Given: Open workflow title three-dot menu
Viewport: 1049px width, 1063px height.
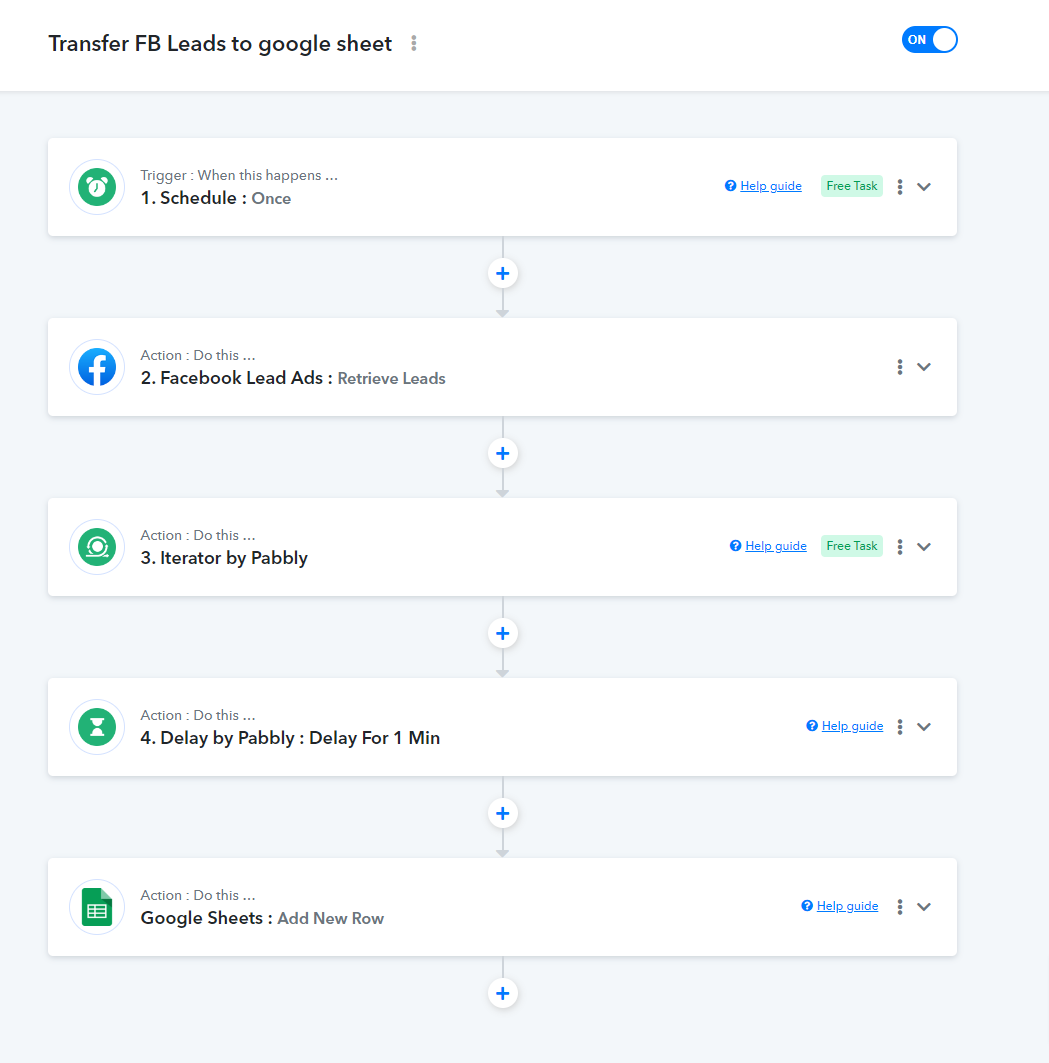Looking at the screenshot, I should click(x=414, y=43).
